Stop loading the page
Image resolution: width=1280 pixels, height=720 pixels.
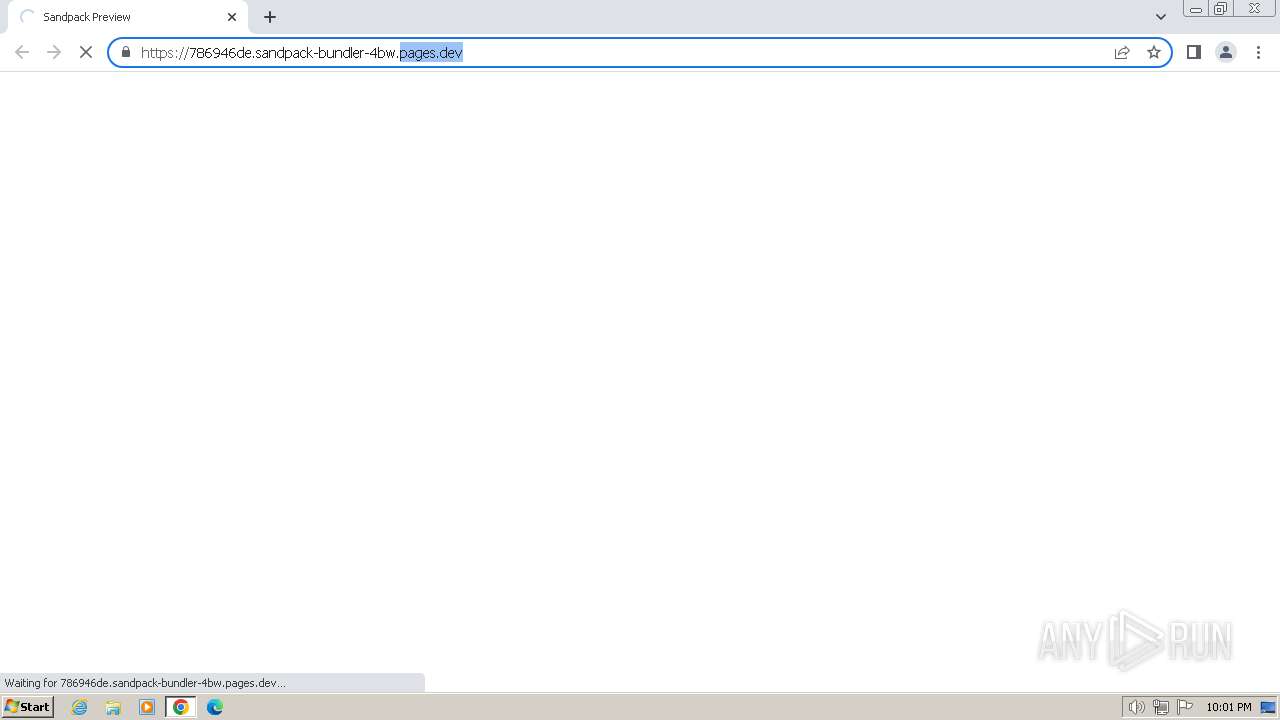pos(86,52)
